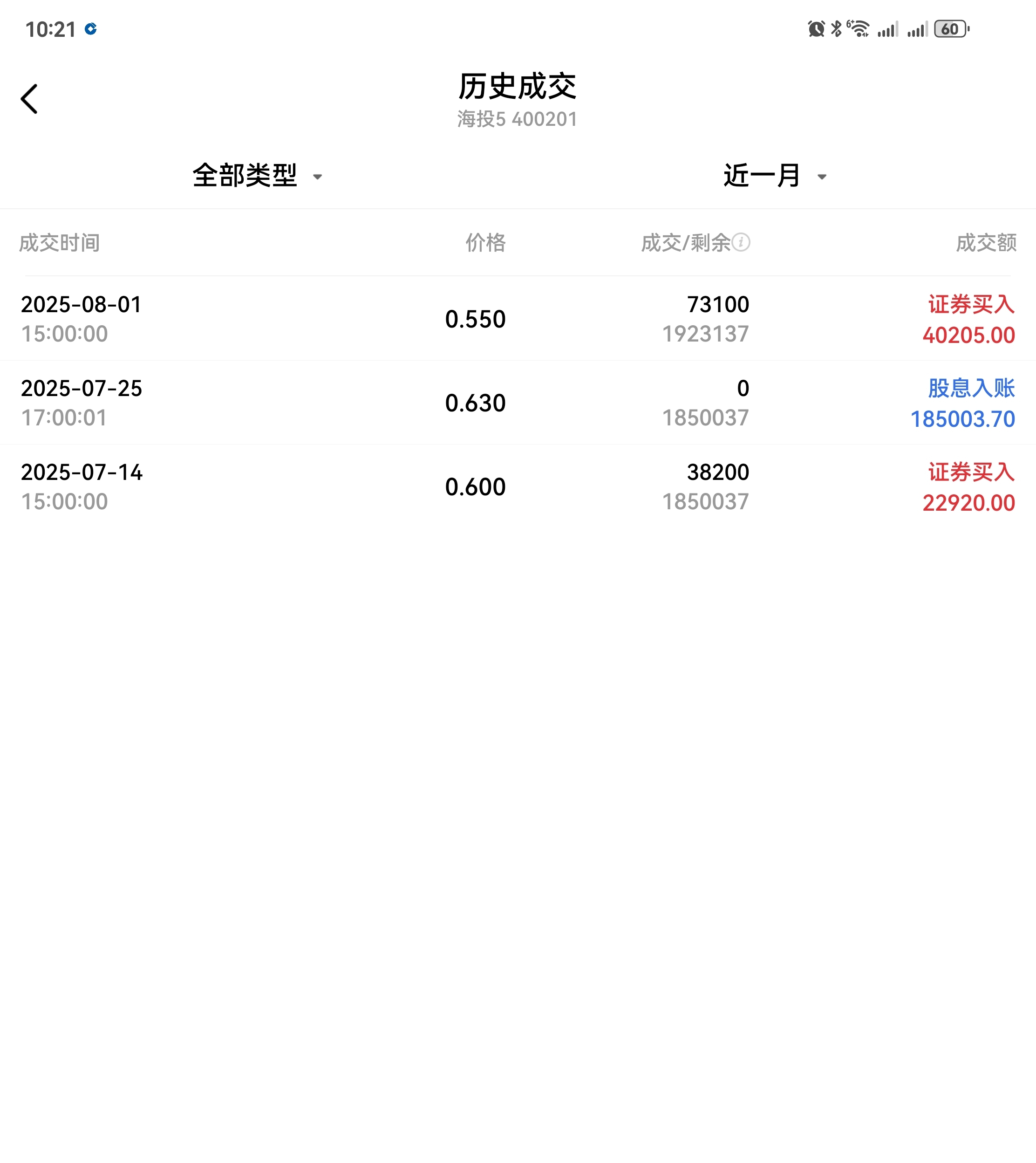Image resolution: width=1036 pixels, height=1163 pixels.
Task: Go back using the left arrow icon
Action: click(29, 99)
